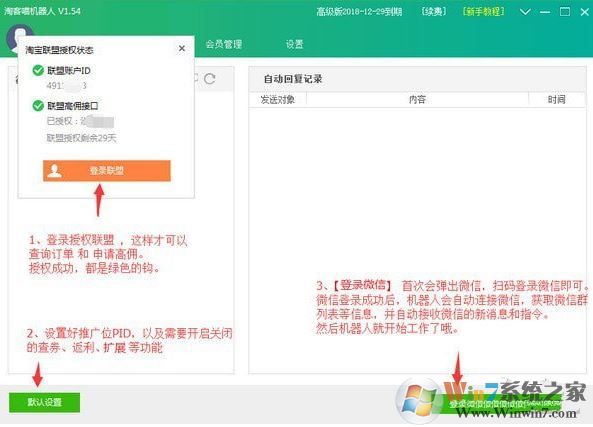
Task: Minimize the 淘客喵机器人 window
Action: click(545, 12)
